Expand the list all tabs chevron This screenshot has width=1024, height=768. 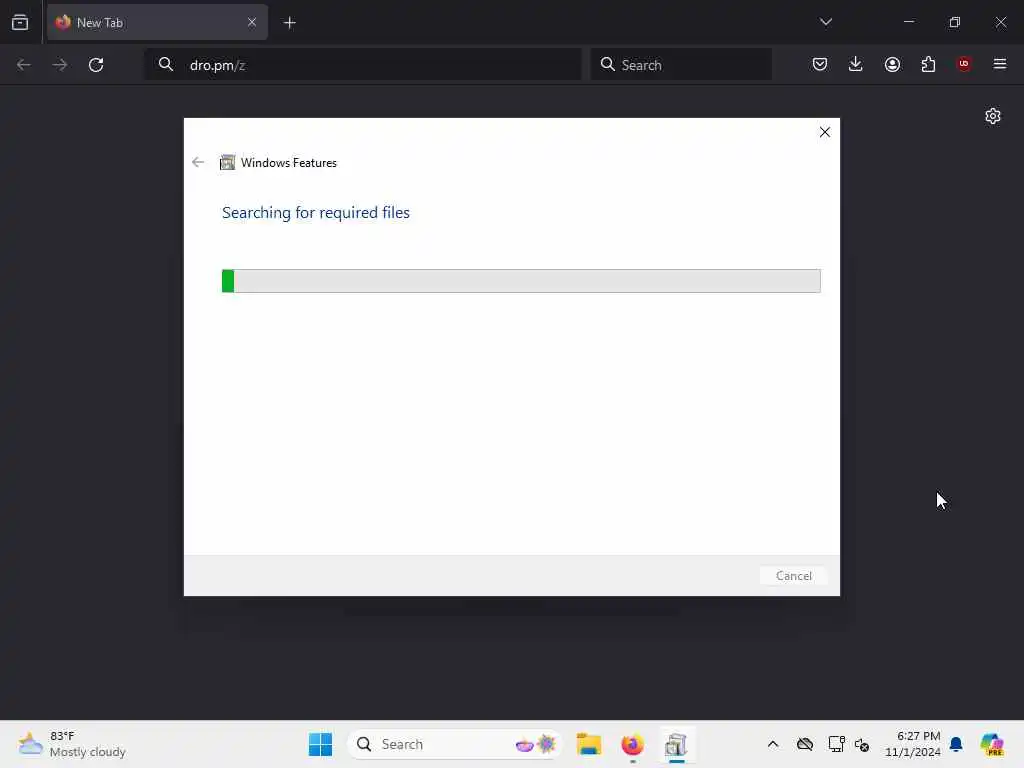(x=825, y=22)
